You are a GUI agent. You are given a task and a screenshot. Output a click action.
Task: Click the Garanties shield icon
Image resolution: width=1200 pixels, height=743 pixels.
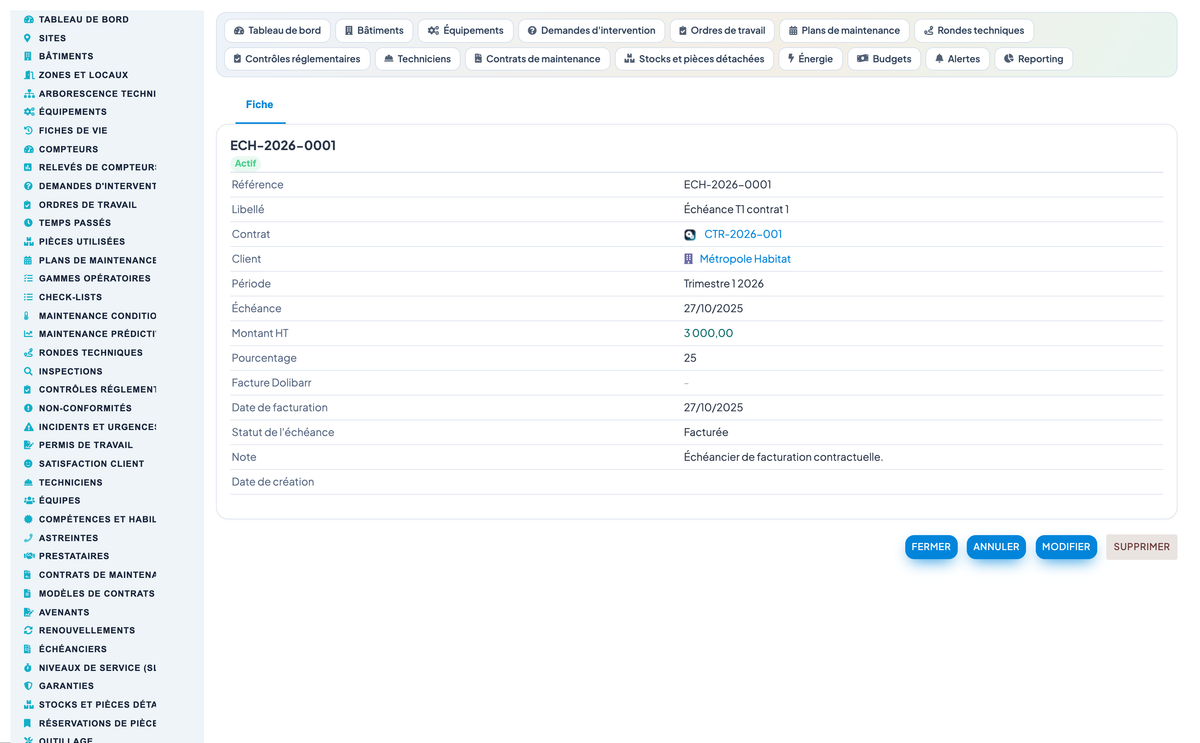[x=28, y=686]
